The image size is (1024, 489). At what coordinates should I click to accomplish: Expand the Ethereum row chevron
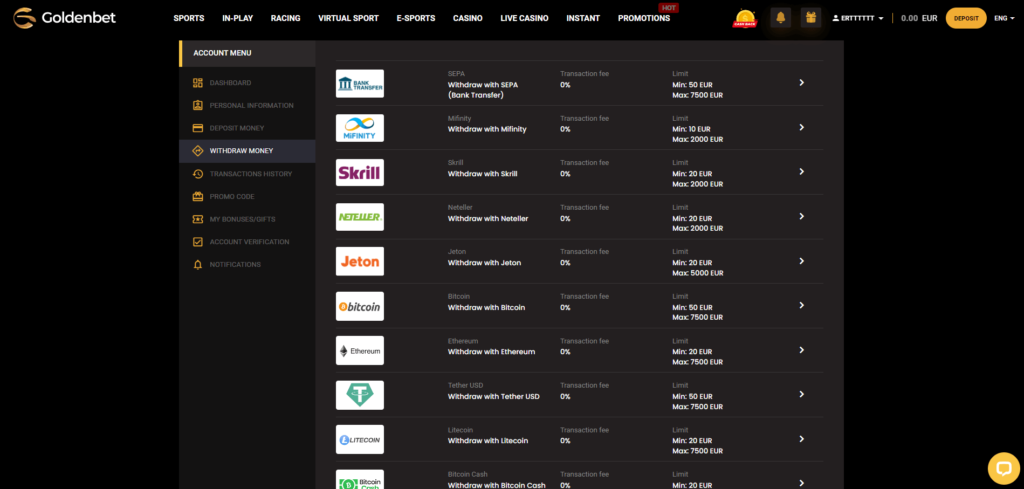click(802, 350)
